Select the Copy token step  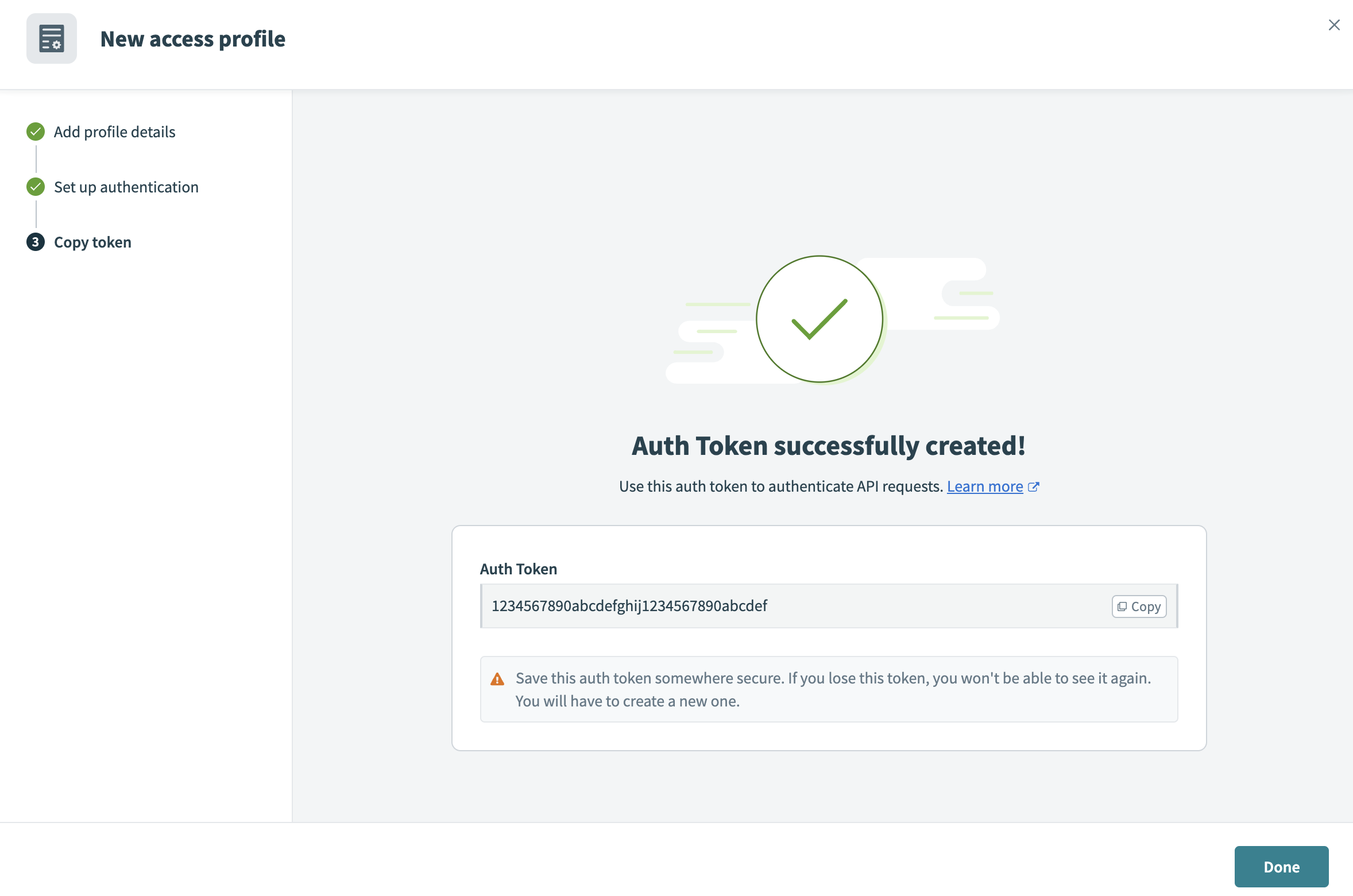pyautogui.click(x=92, y=242)
